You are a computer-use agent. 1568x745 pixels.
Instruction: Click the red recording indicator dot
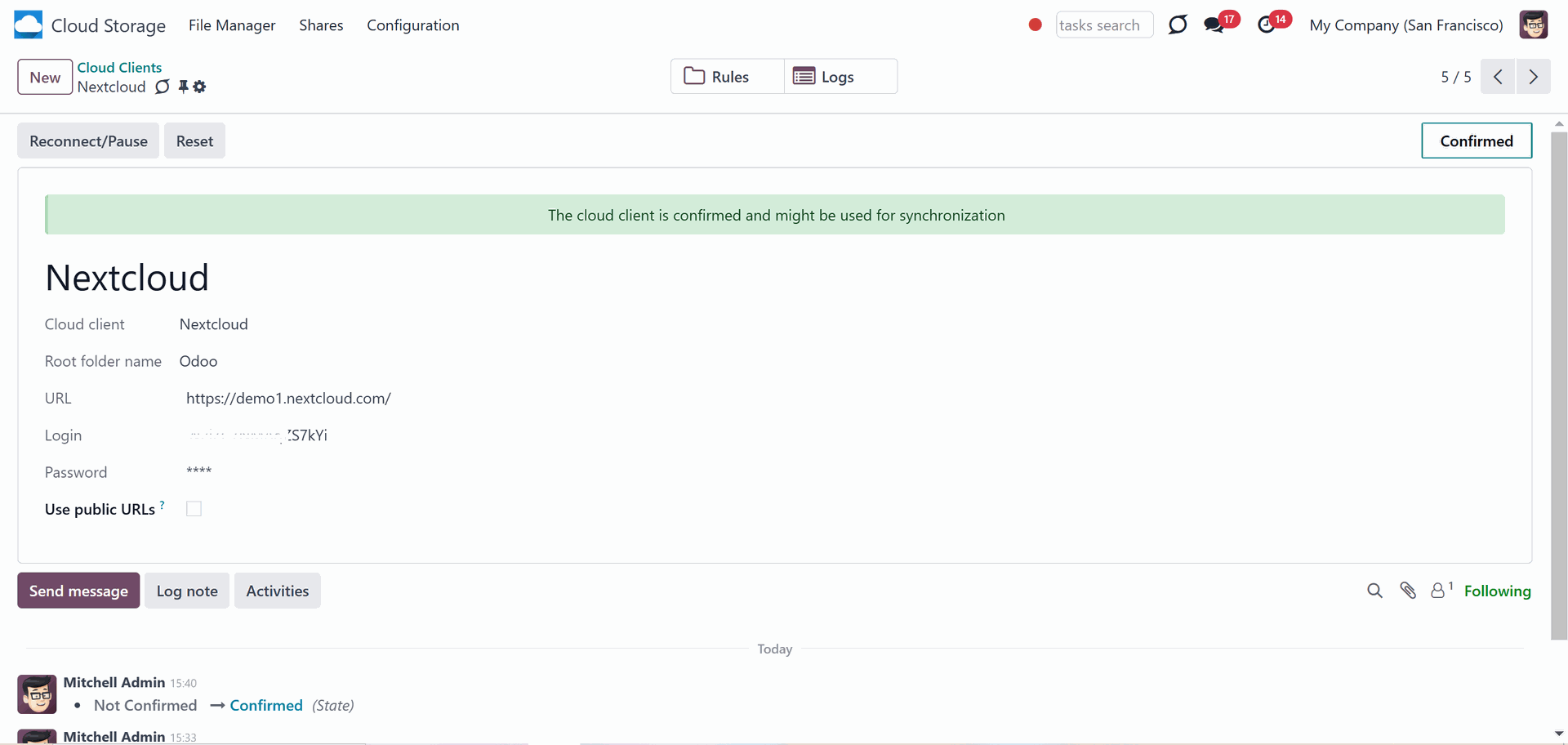(x=1035, y=25)
